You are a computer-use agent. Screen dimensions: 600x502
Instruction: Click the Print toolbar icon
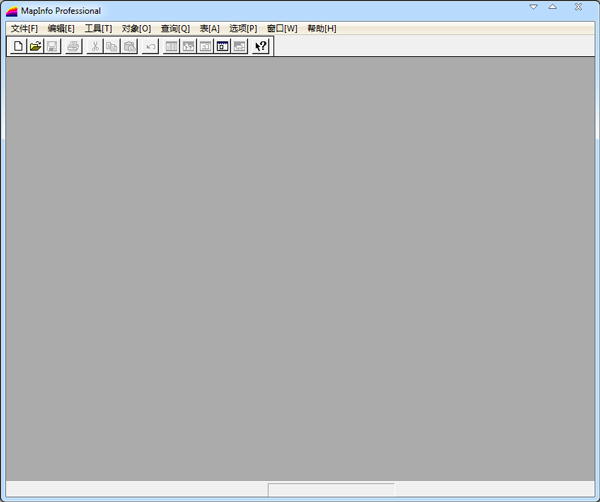[73, 46]
